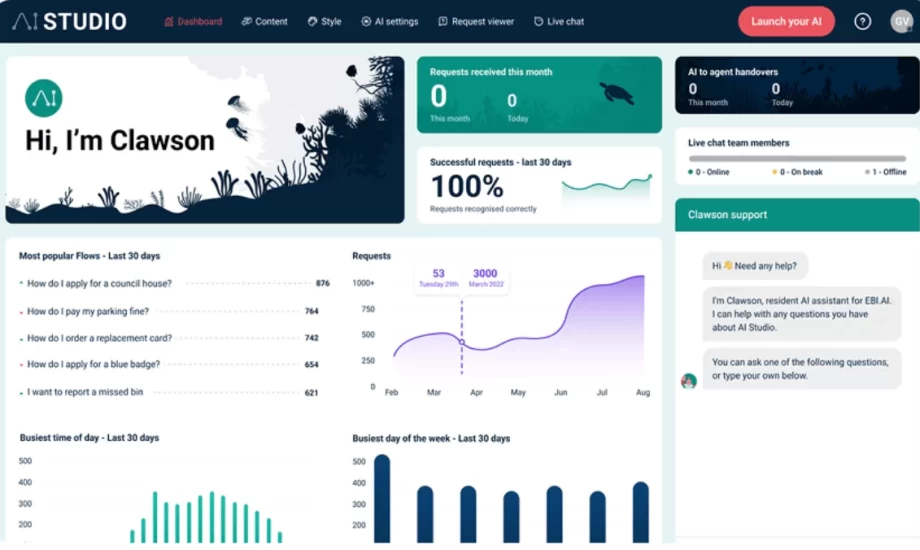Open the Dashboard tab
The height and width of the screenshot is (550, 920).
193,22
